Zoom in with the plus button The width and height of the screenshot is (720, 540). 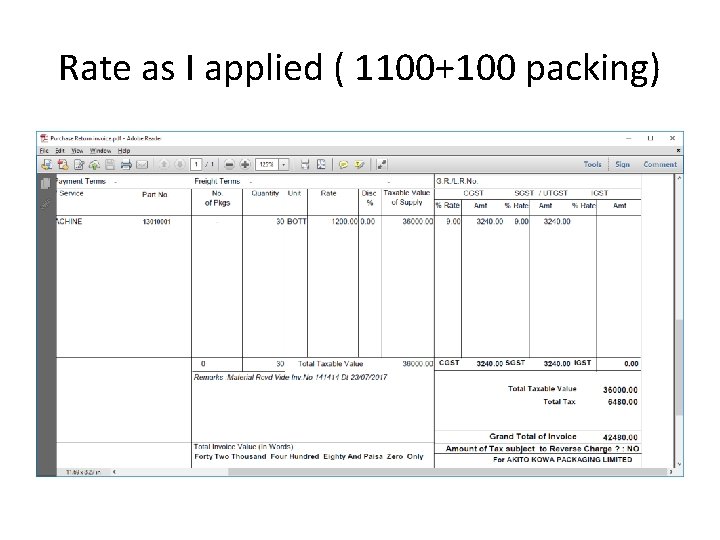[245, 164]
